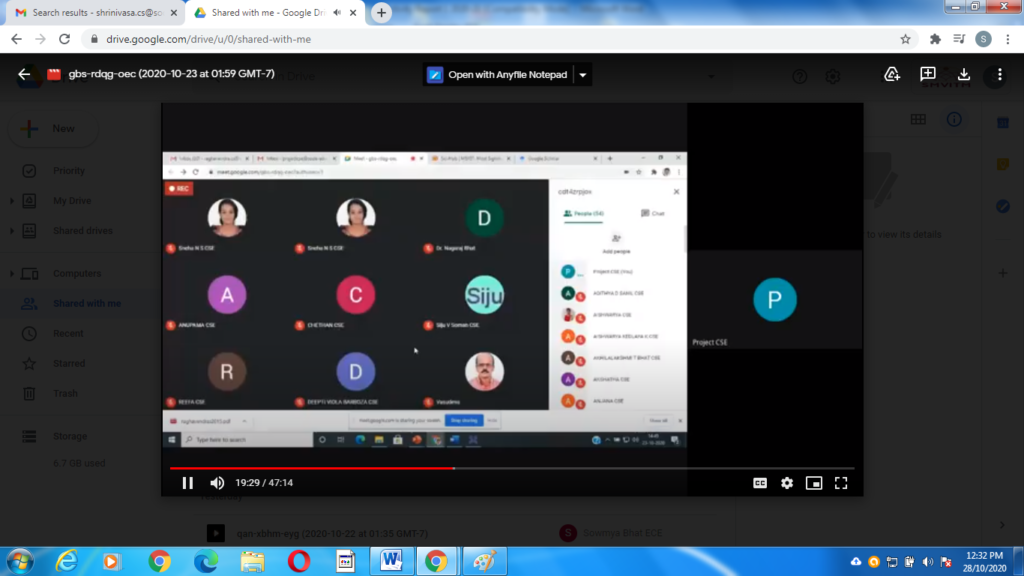This screenshot has height=576, width=1024.
Task: Enter fullscreen video mode
Action: point(841,483)
